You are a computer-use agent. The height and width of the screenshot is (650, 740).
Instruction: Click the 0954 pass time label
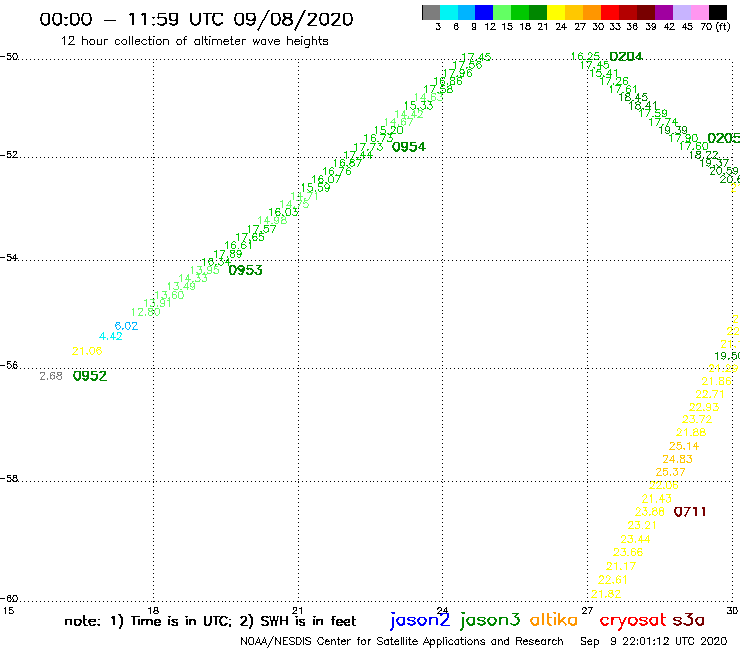pos(409,147)
